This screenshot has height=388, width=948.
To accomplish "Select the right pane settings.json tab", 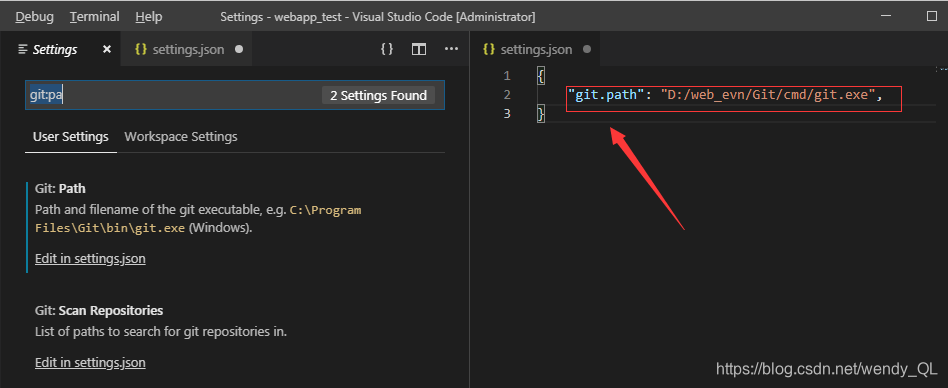I will 536,50.
